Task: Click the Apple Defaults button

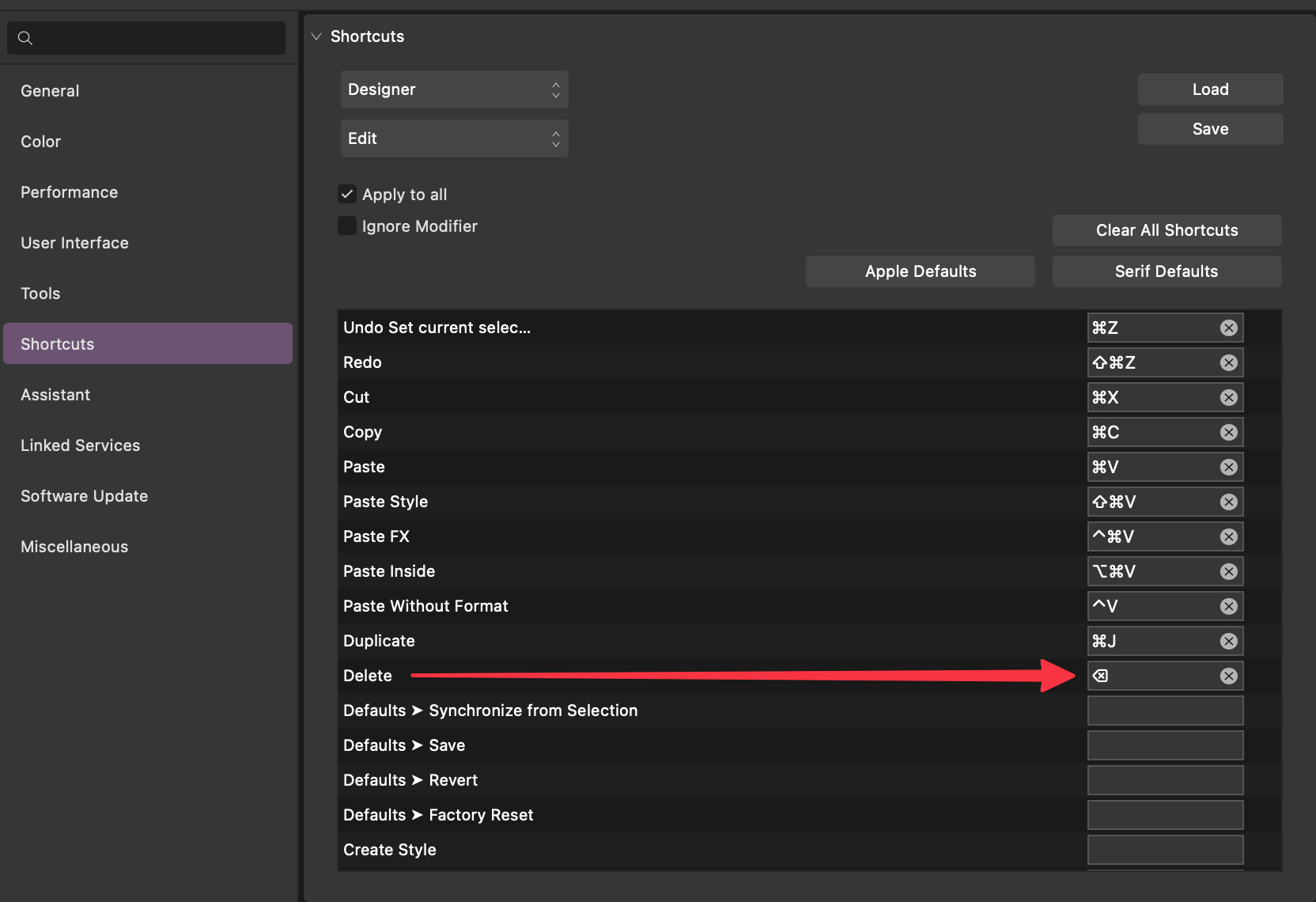Action: [920, 271]
